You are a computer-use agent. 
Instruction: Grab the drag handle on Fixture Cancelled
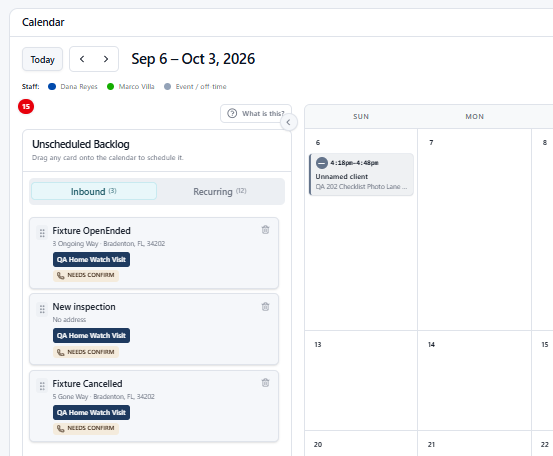tap(42, 386)
